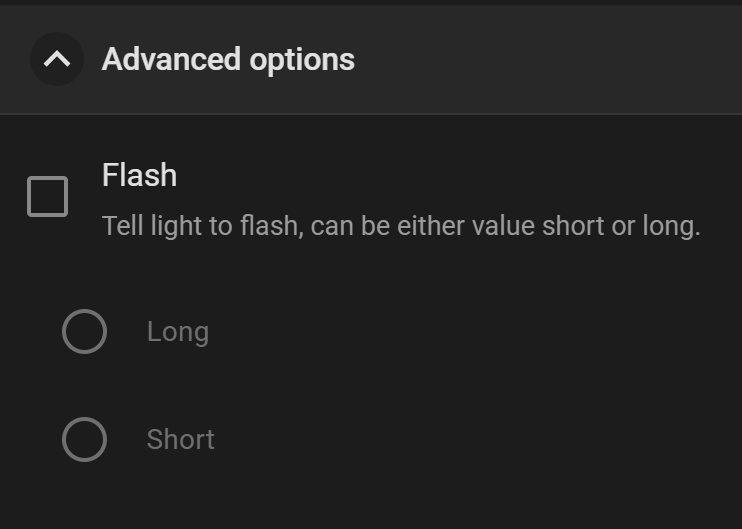Image resolution: width=742 pixels, height=529 pixels.
Task: Click the up-arrow icon beside Advanced options
Action: (x=57, y=60)
